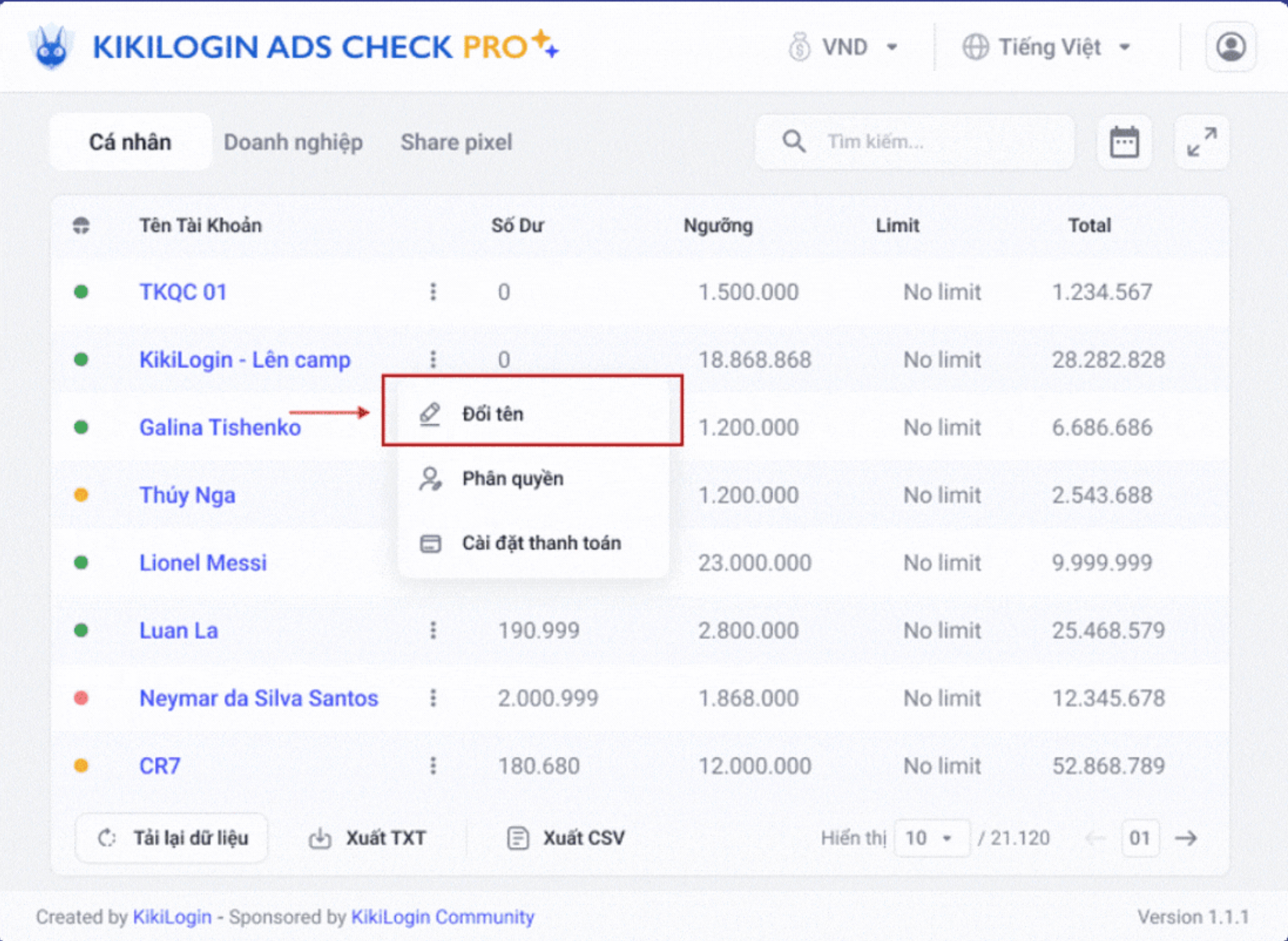1288x941 pixels.
Task: Click the balance value 190.999
Action: tap(539, 630)
